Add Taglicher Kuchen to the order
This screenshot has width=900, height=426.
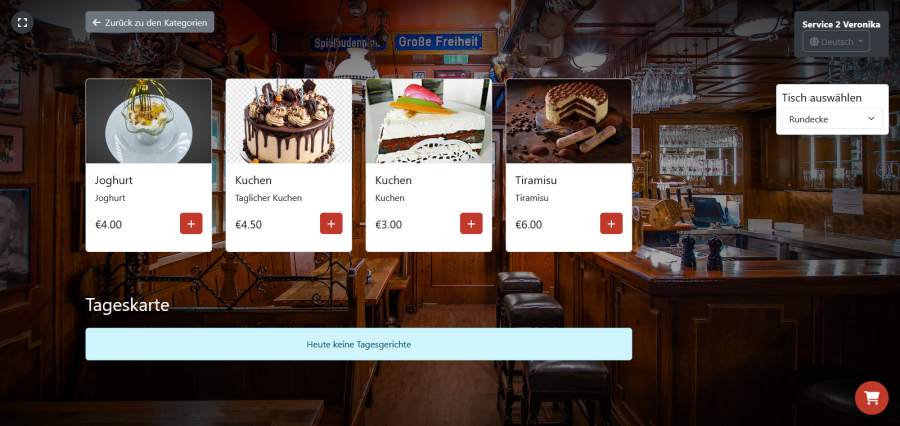click(331, 223)
